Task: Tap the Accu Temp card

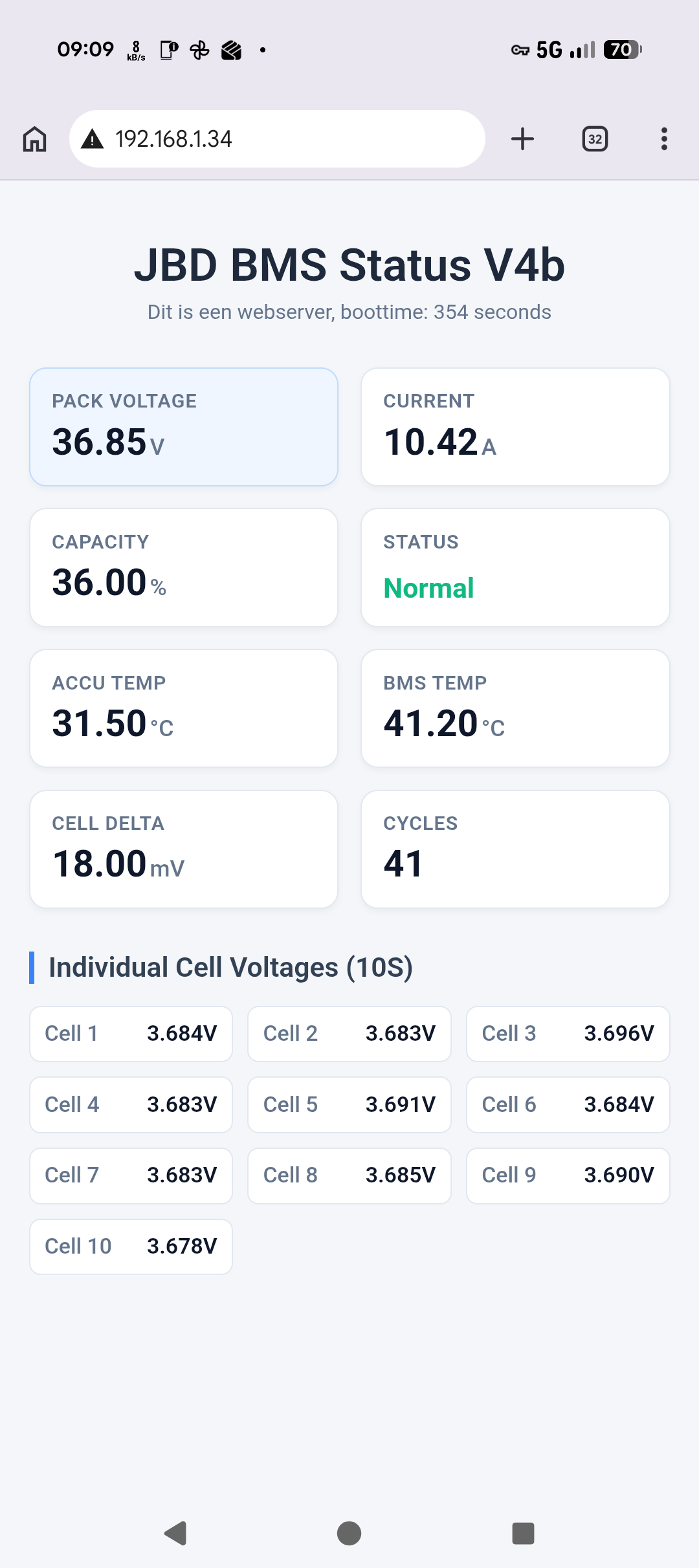Action: 184,708
